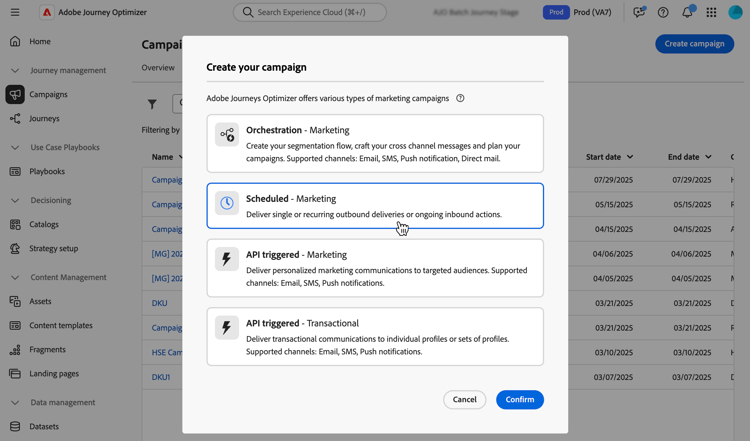750x441 pixels.
Task: Cancel the campaign creation dialog
Action: 464,400
